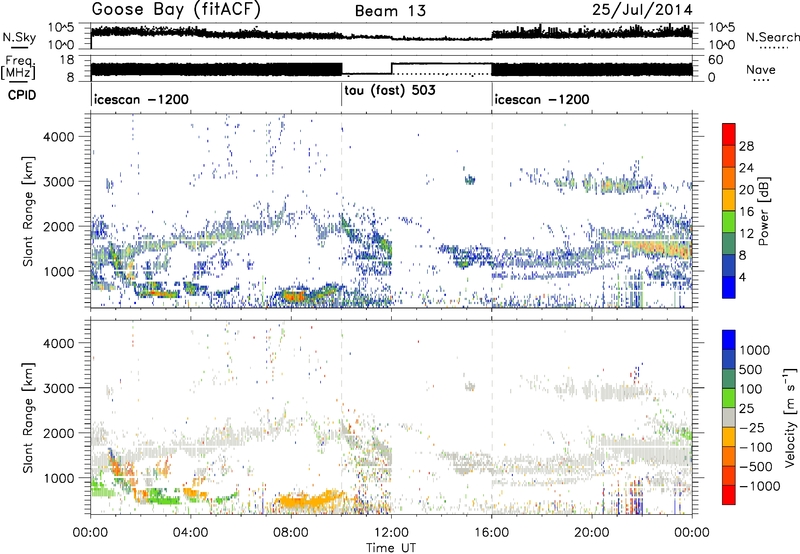Click the 'Time UT' axis label
Viewport: 800px width, 554px height.
pos(391,548)
